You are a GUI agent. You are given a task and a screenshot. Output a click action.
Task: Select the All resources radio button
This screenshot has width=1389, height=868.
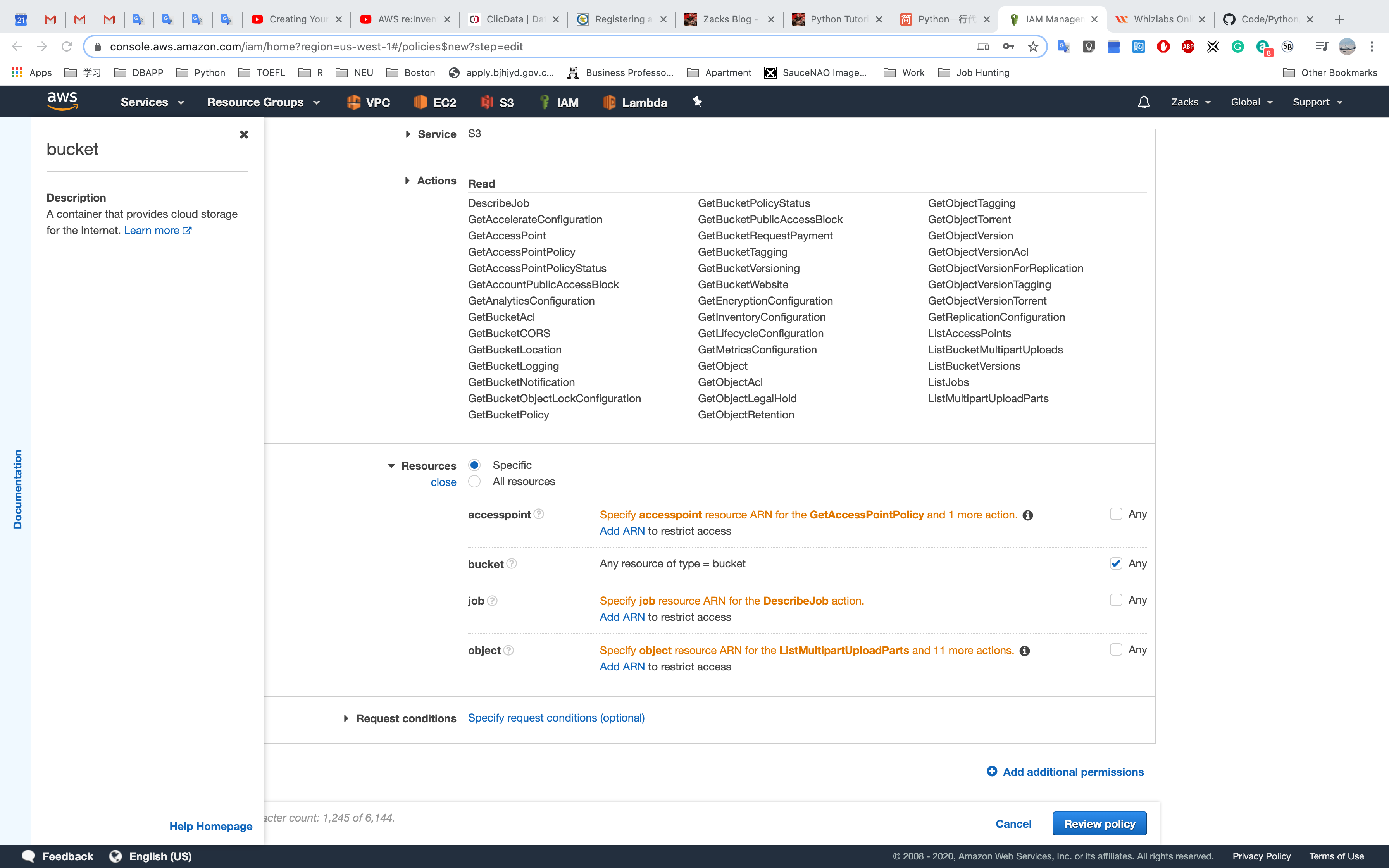pos(474,482)
